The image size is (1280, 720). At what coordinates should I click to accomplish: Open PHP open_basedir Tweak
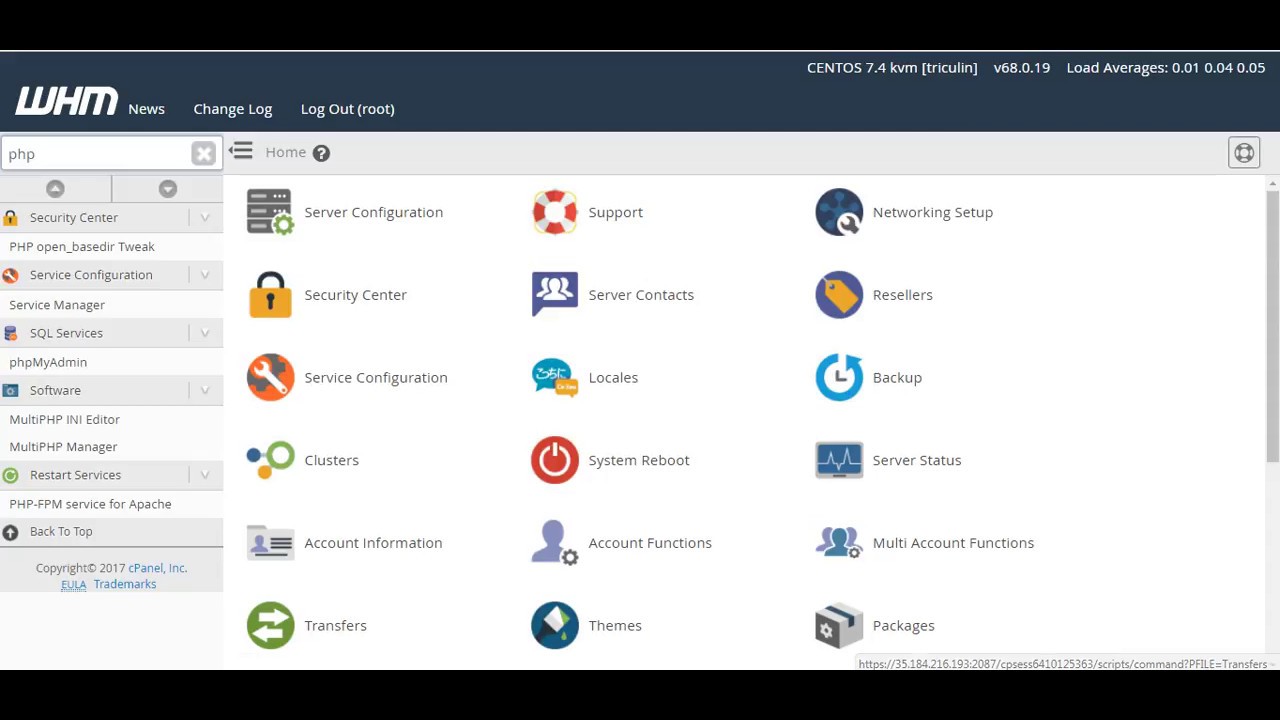pyautogui.click(x=82, y=246)
